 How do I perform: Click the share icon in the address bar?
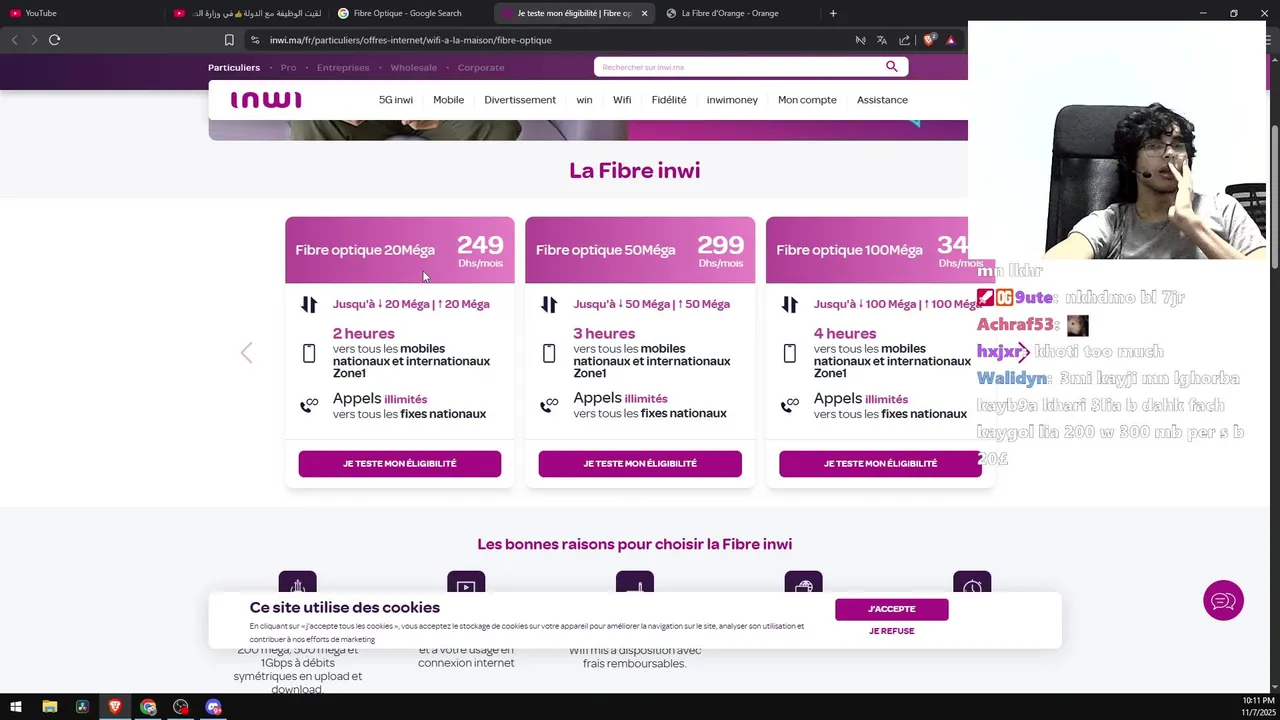pos(905,40)
